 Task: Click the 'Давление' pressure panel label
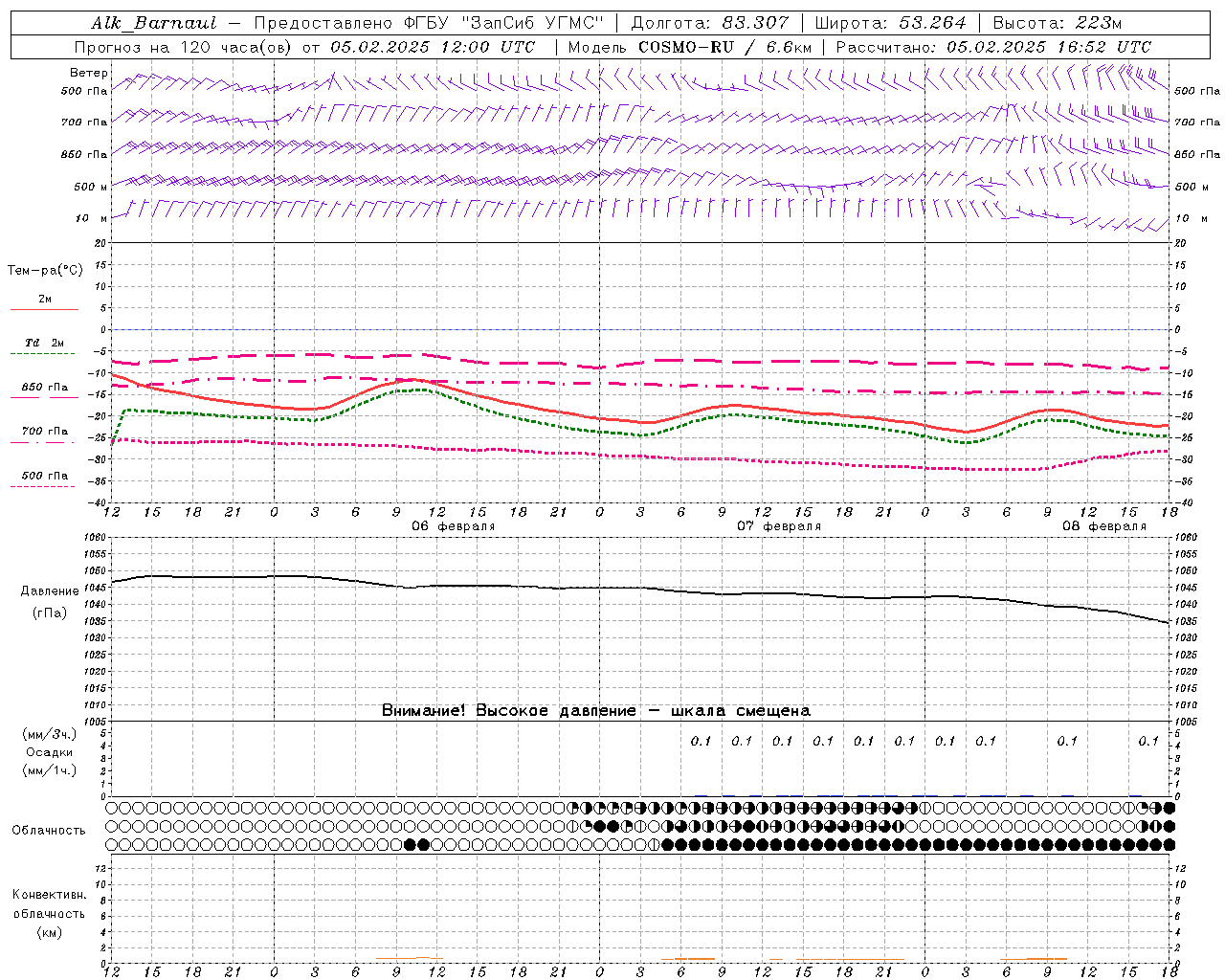point(50,591)
